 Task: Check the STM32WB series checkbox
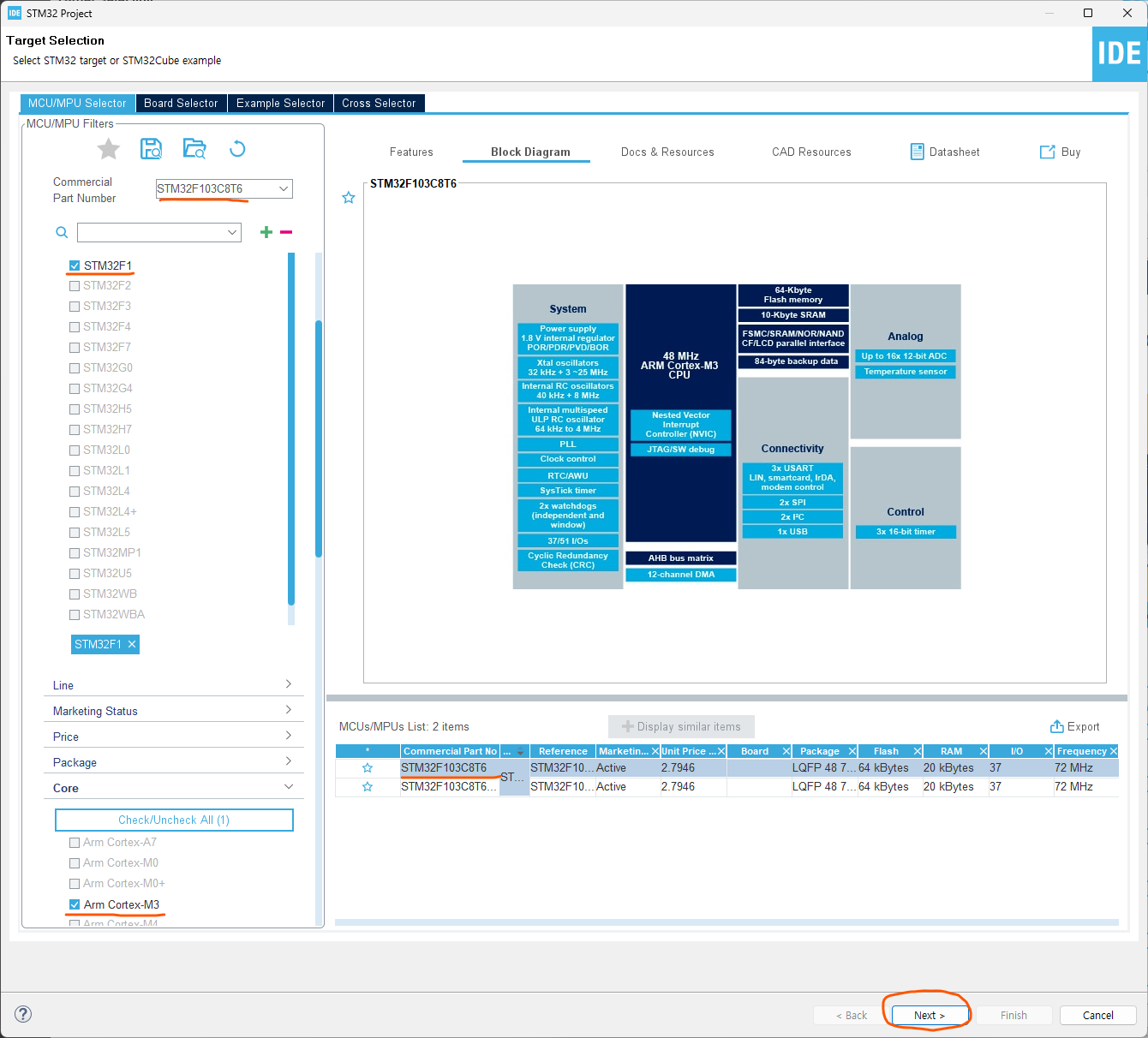coord(75,594)
